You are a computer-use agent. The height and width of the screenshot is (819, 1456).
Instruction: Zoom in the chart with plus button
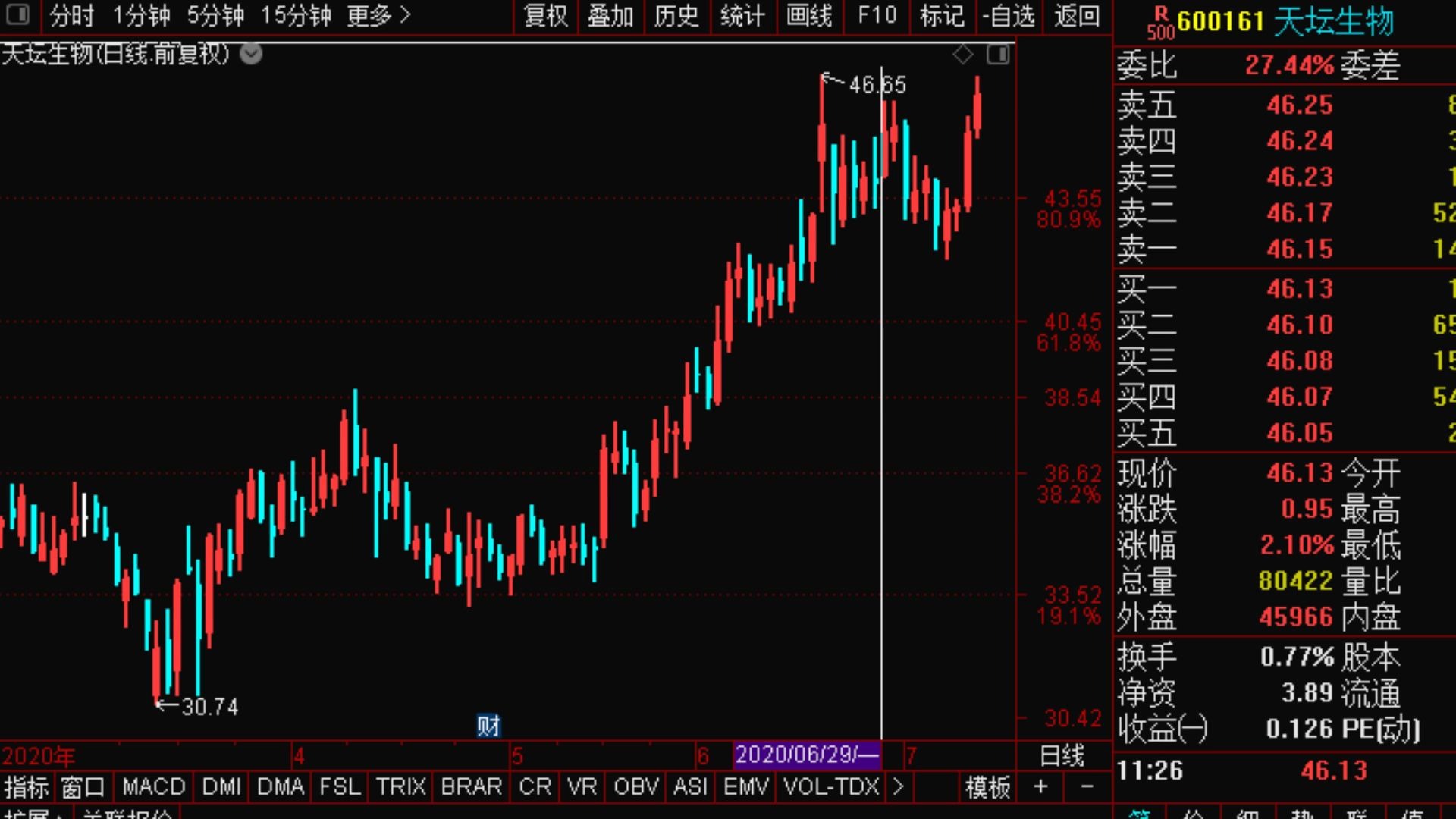pyautogui.click(x=1040, y=787)
